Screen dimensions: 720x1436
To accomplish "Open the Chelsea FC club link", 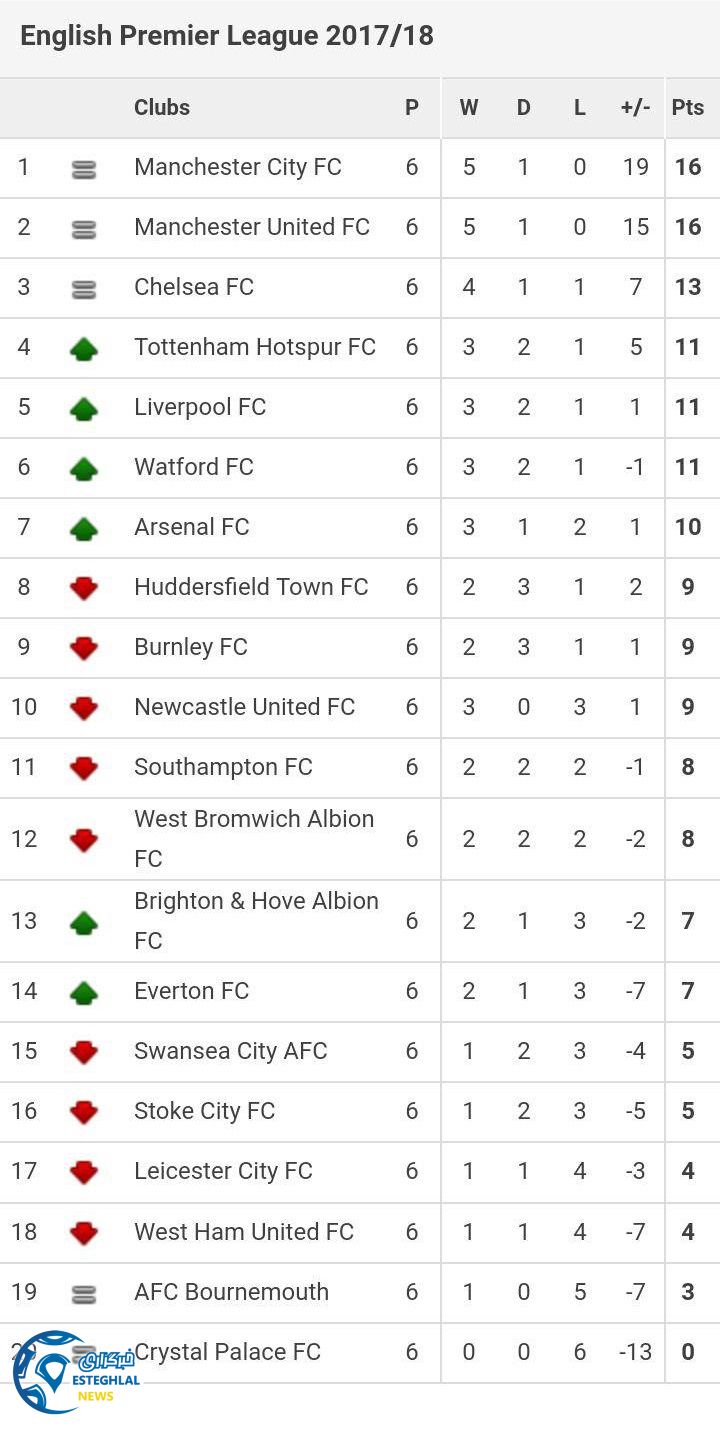I will (x=194, y=287).
